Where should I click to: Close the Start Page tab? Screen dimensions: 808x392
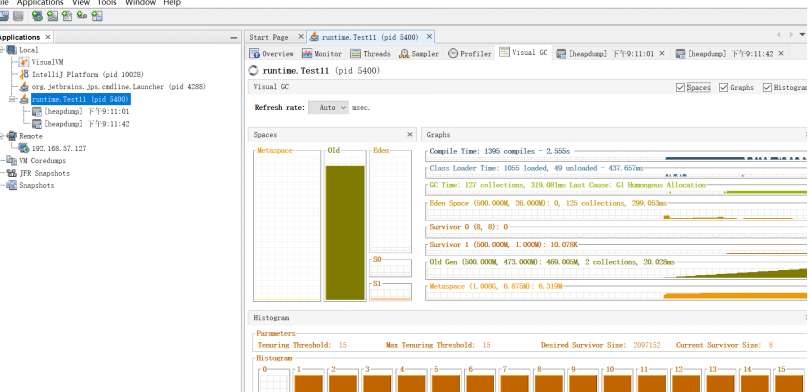[301, 37]
